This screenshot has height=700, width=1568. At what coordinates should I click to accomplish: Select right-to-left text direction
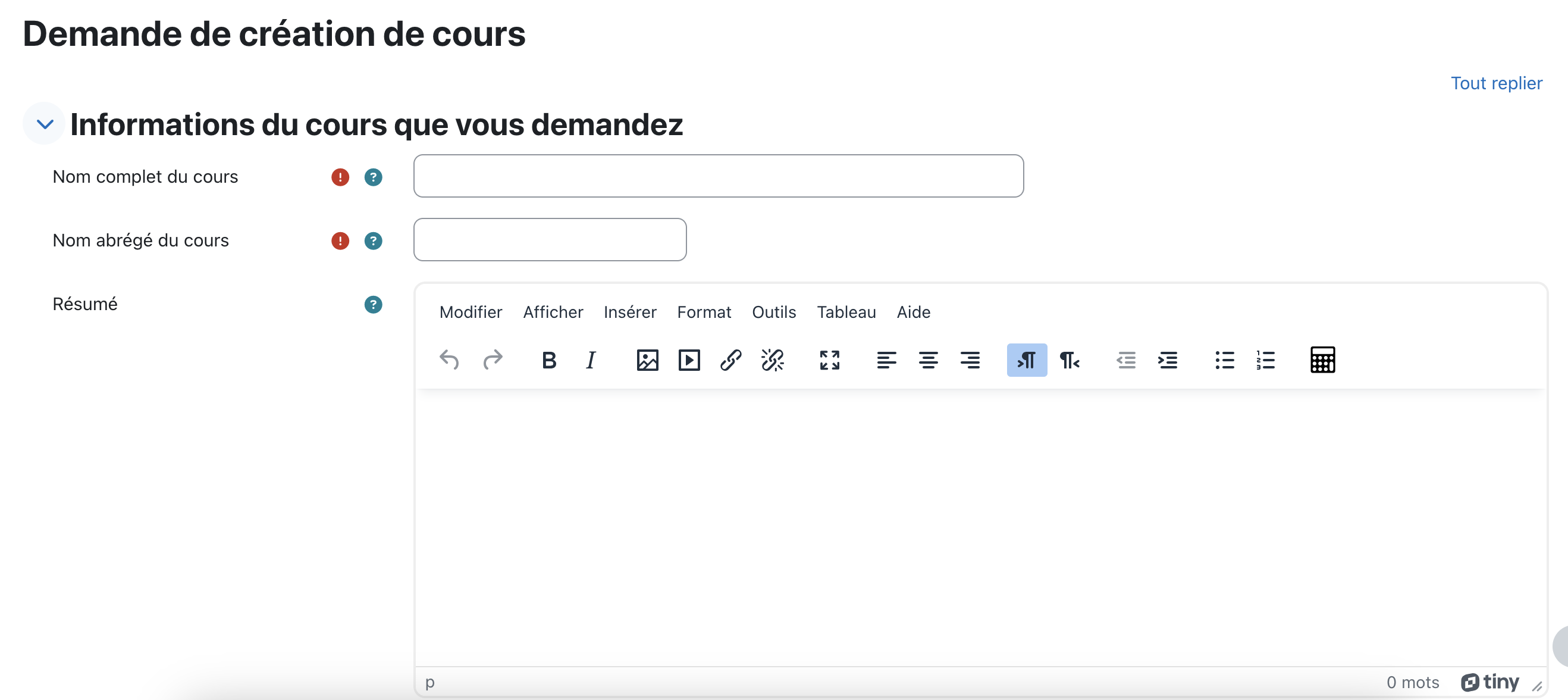click(1069, 360)
